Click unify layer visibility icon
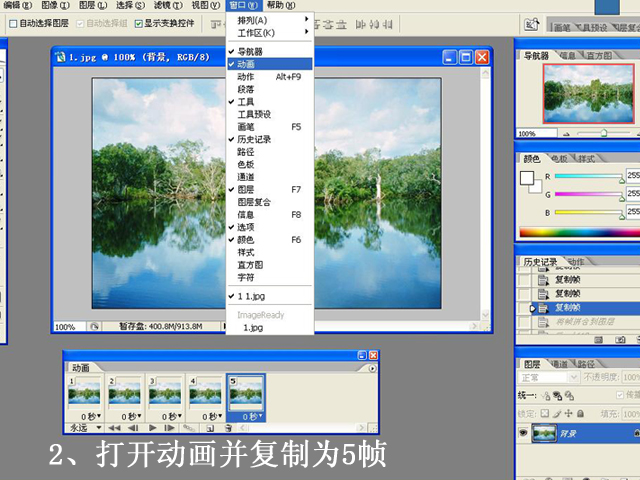The width and height of the screenshot is (640, 480). click(x=557, y=395)
